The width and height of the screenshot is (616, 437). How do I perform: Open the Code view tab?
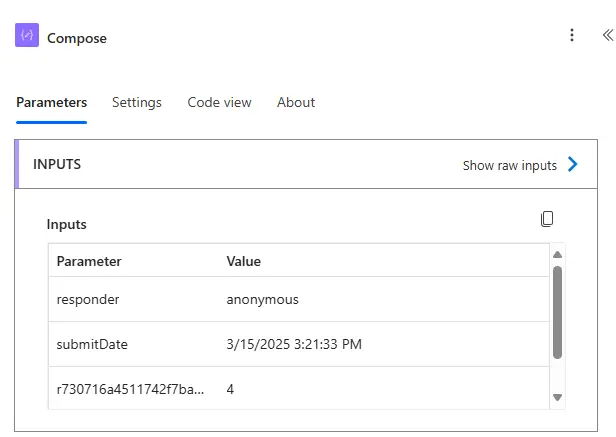click(x=219, y=102)
